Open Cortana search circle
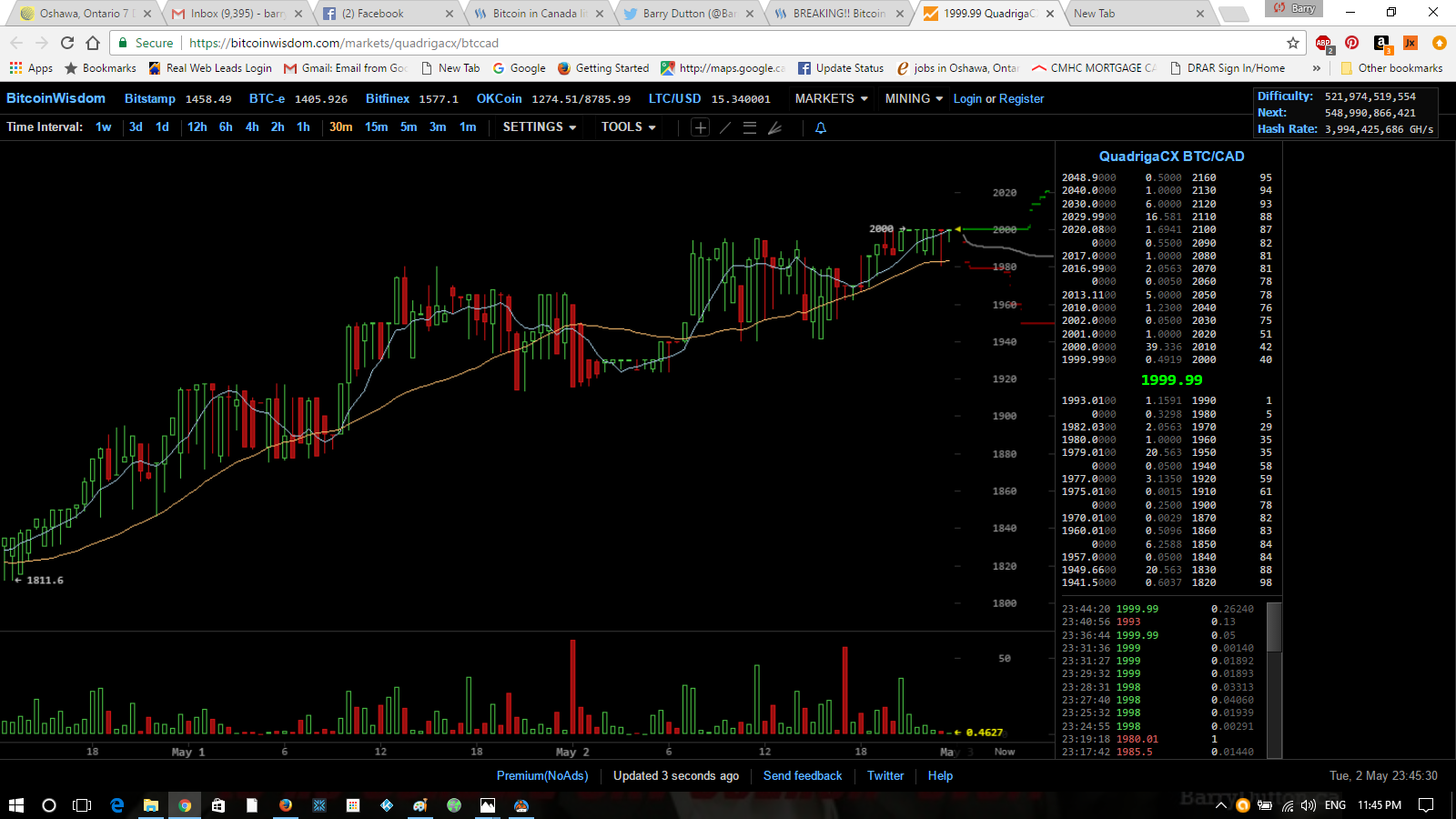Image resolution: width=1456 pixels, height=819 pixels. [49, 805]
